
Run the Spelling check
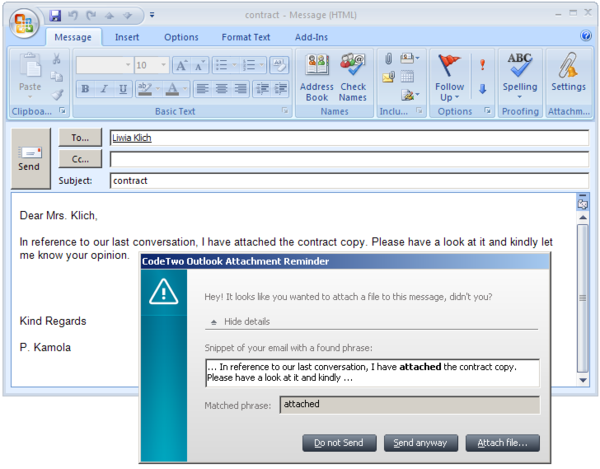[520, 76]
